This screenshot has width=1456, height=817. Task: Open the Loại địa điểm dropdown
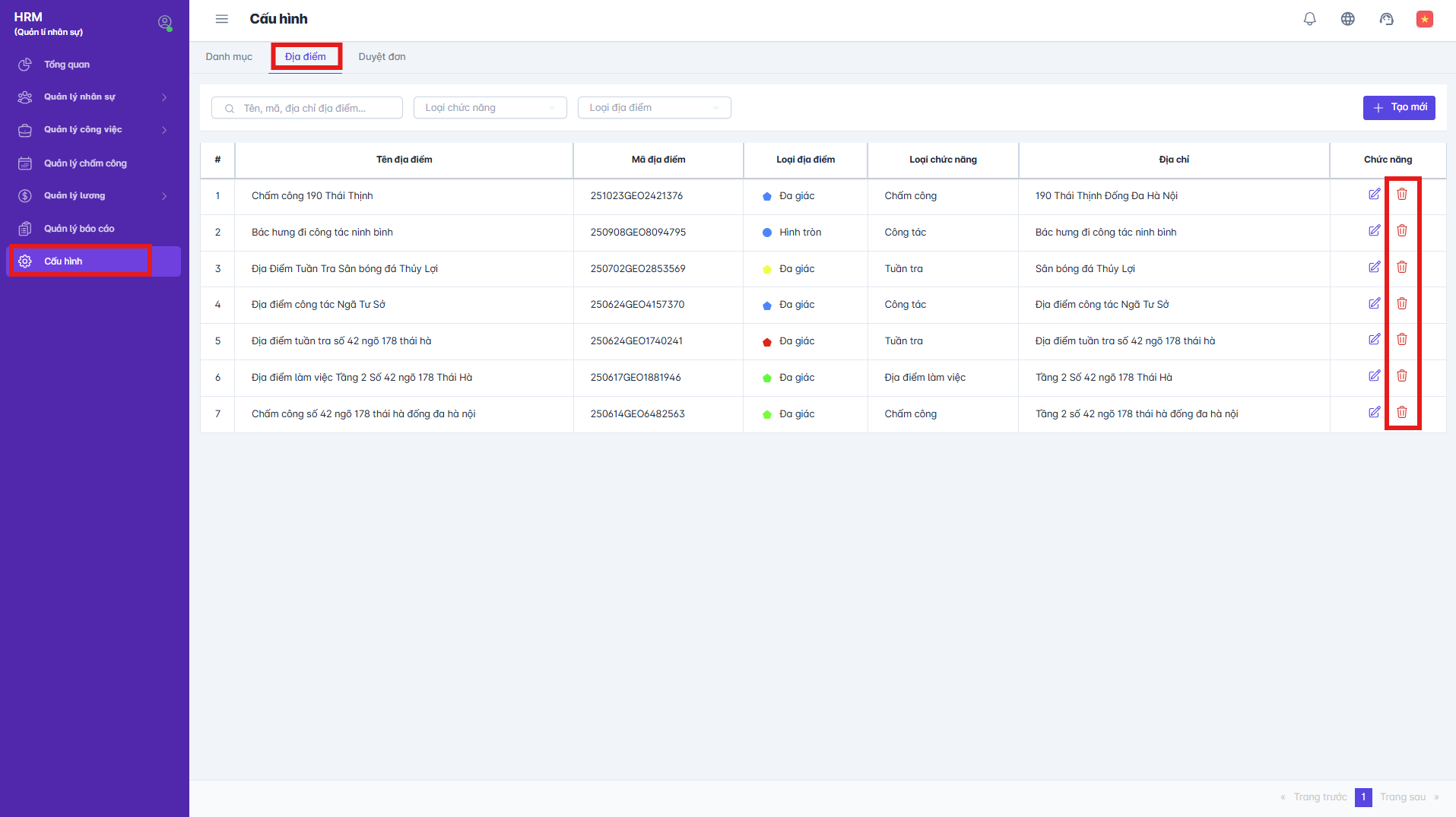(x=654, y=108)
